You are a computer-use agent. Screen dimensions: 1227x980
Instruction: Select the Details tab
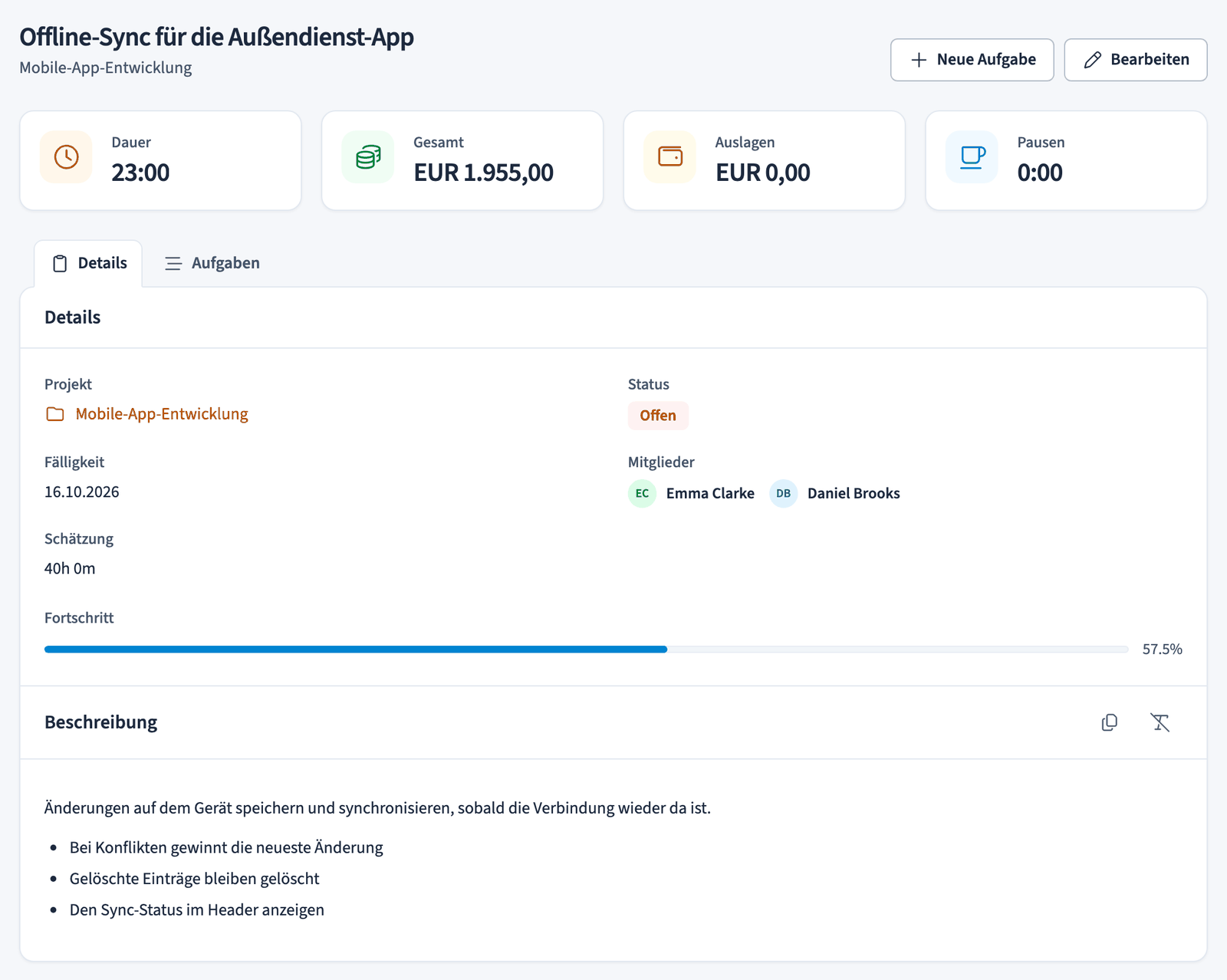click(x=88, y=264)
